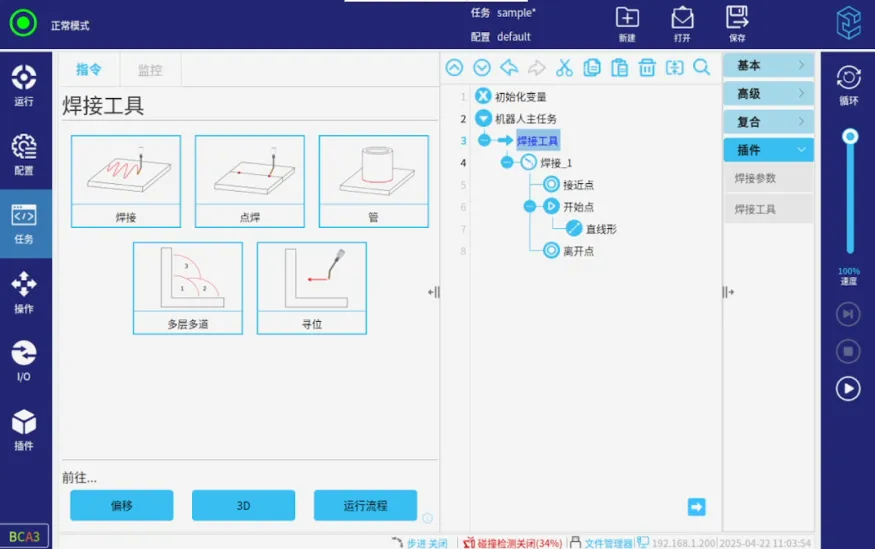875x549 pixels.
Task: Delete the selected node with trash icon
Action: (x=647, y=68)
